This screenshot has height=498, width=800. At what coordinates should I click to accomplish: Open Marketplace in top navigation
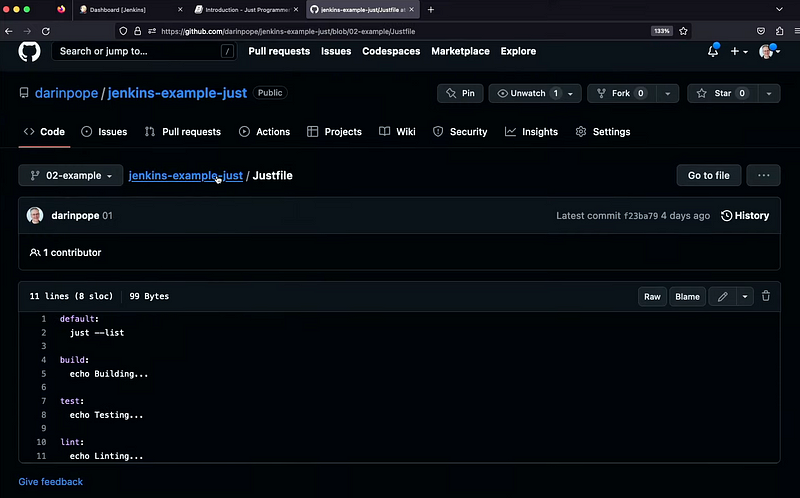460,51
